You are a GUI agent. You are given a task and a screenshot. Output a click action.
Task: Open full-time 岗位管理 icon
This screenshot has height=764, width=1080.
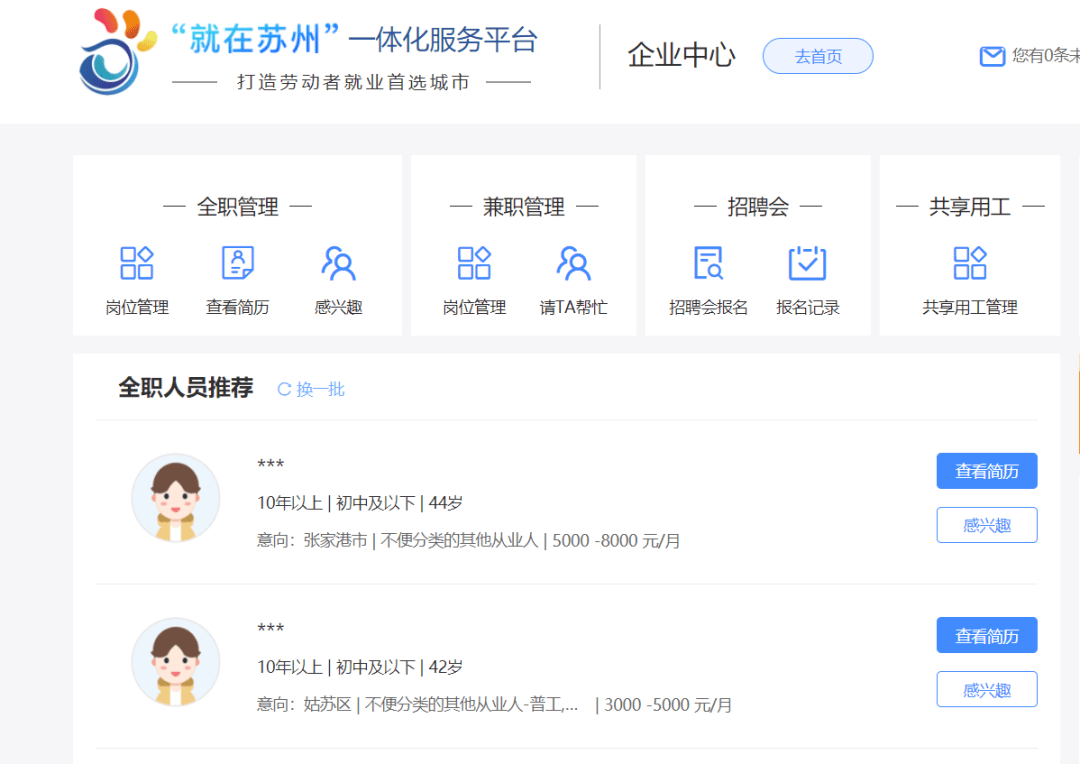click(136, 263)
